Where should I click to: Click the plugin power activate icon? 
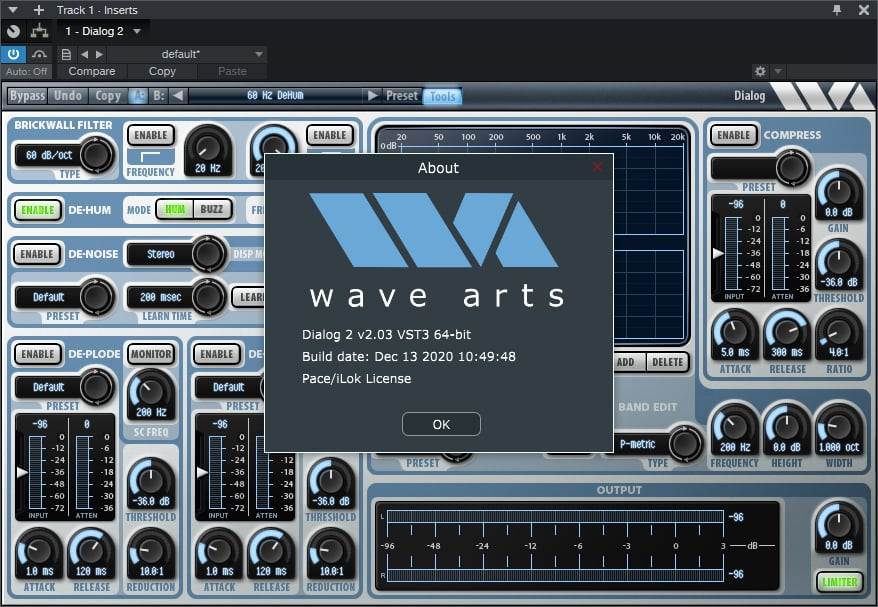pos(13,54)
